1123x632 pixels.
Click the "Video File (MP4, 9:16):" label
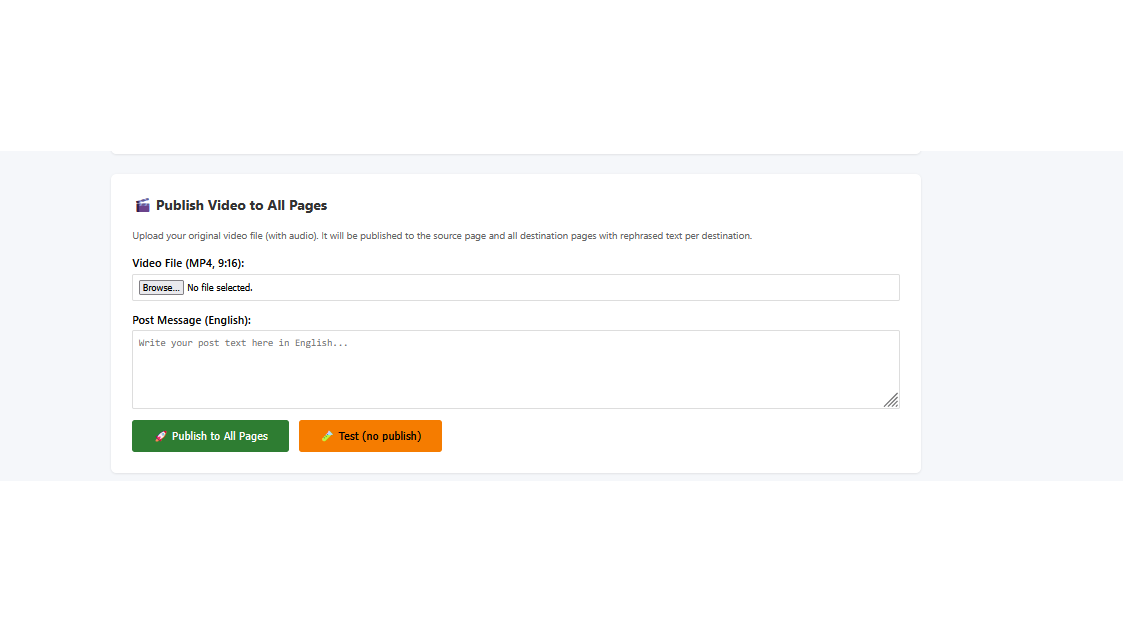pyautogui.click(x=188, y=263)
